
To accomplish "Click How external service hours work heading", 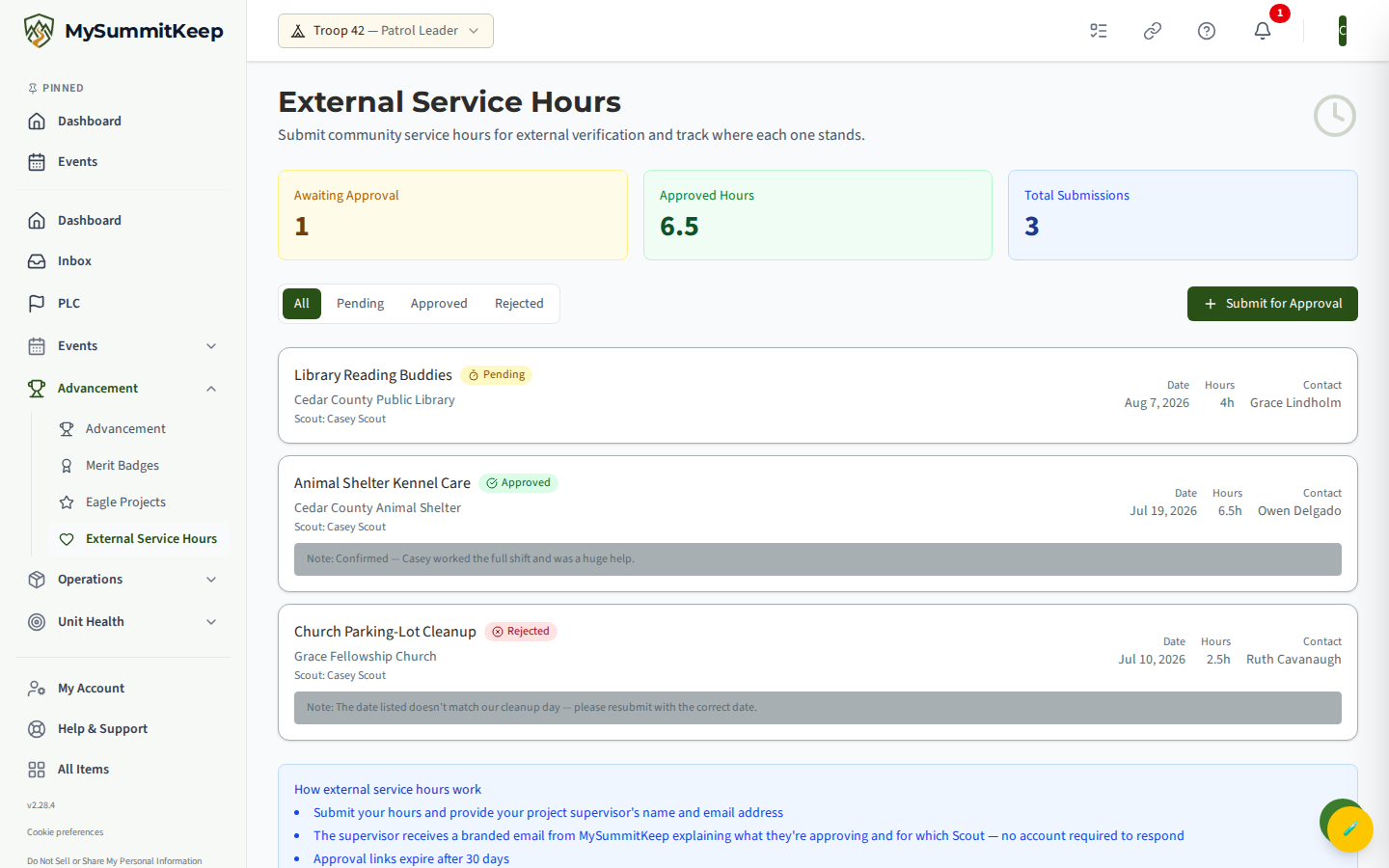I will pyautogui.click(x=388, y=789).
